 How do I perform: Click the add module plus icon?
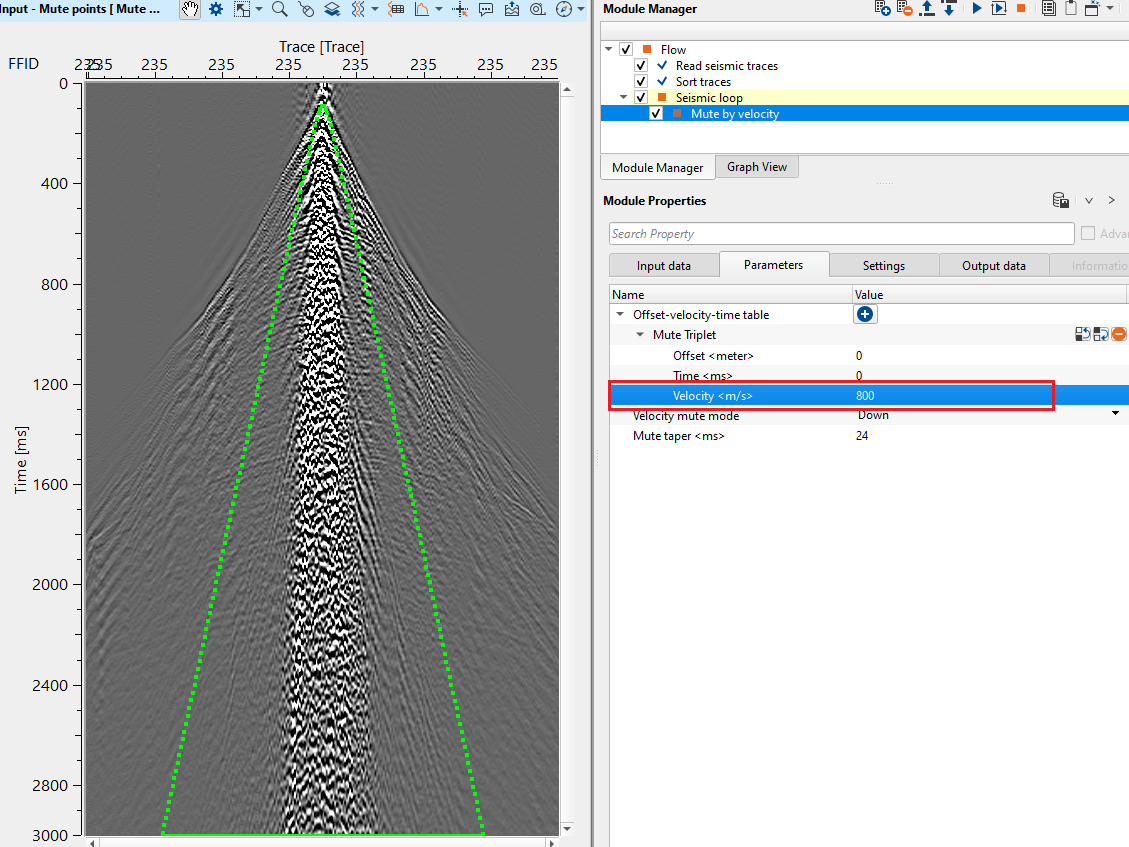click(882, 9)
